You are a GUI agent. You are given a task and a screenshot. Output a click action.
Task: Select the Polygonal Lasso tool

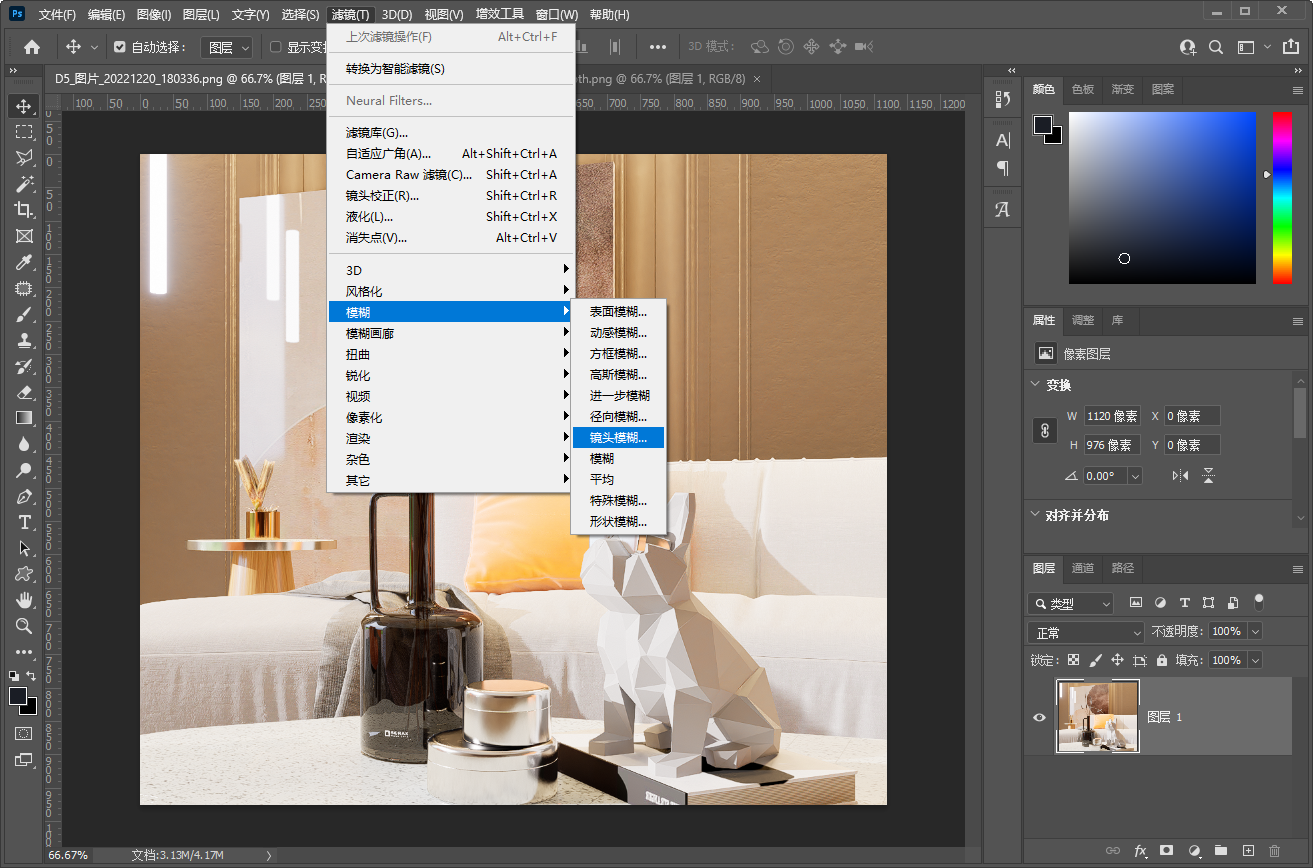pos(24,158)
